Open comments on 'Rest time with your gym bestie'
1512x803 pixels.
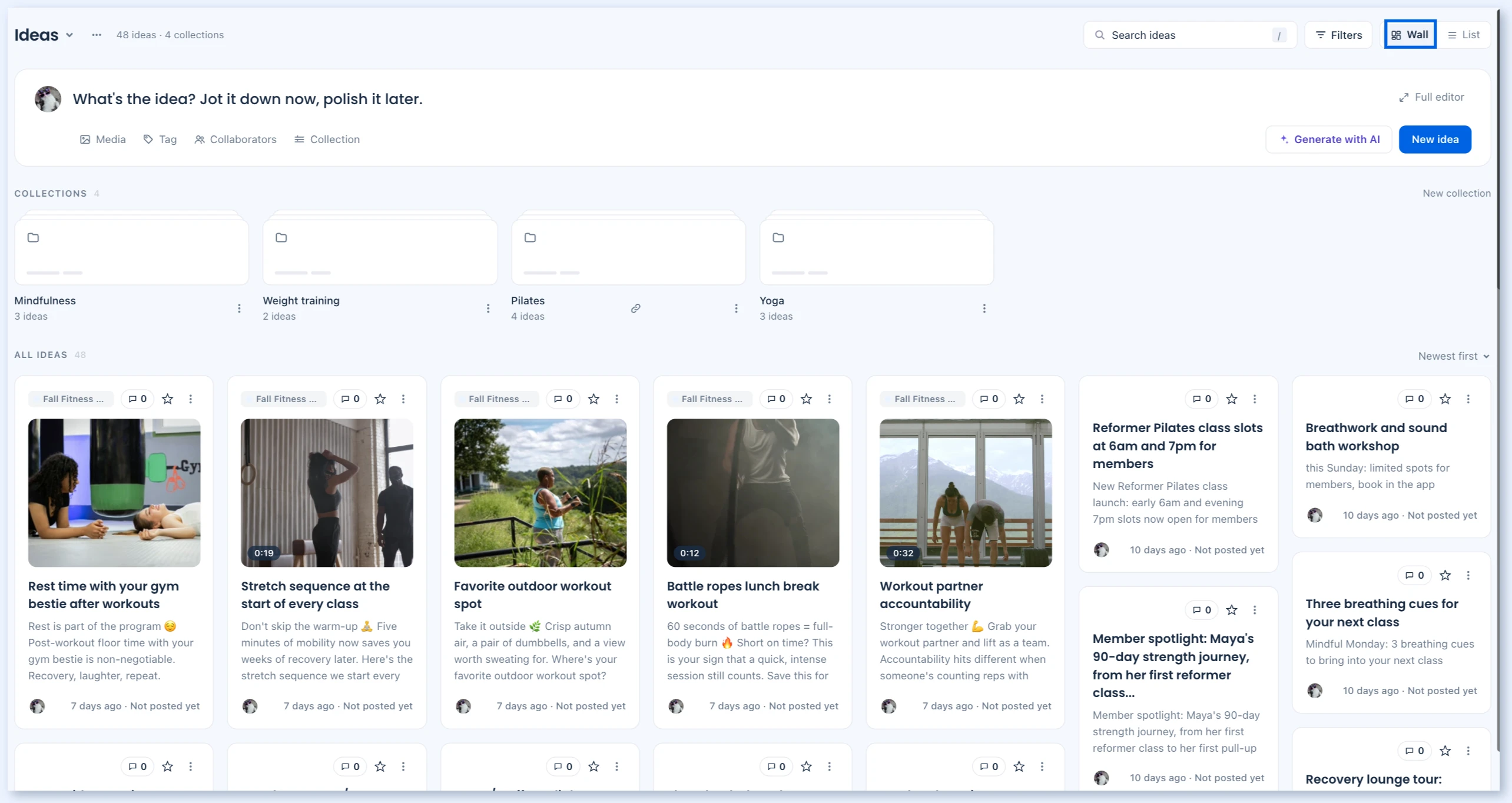point(138,399)
